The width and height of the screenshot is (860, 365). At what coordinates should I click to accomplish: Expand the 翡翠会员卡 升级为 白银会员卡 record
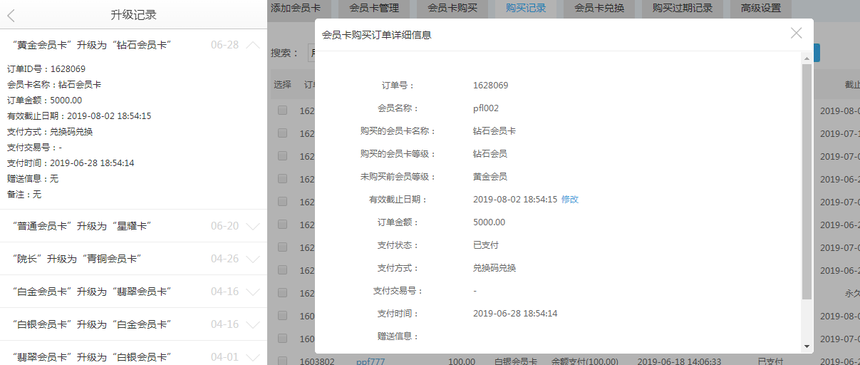point(253,357)
